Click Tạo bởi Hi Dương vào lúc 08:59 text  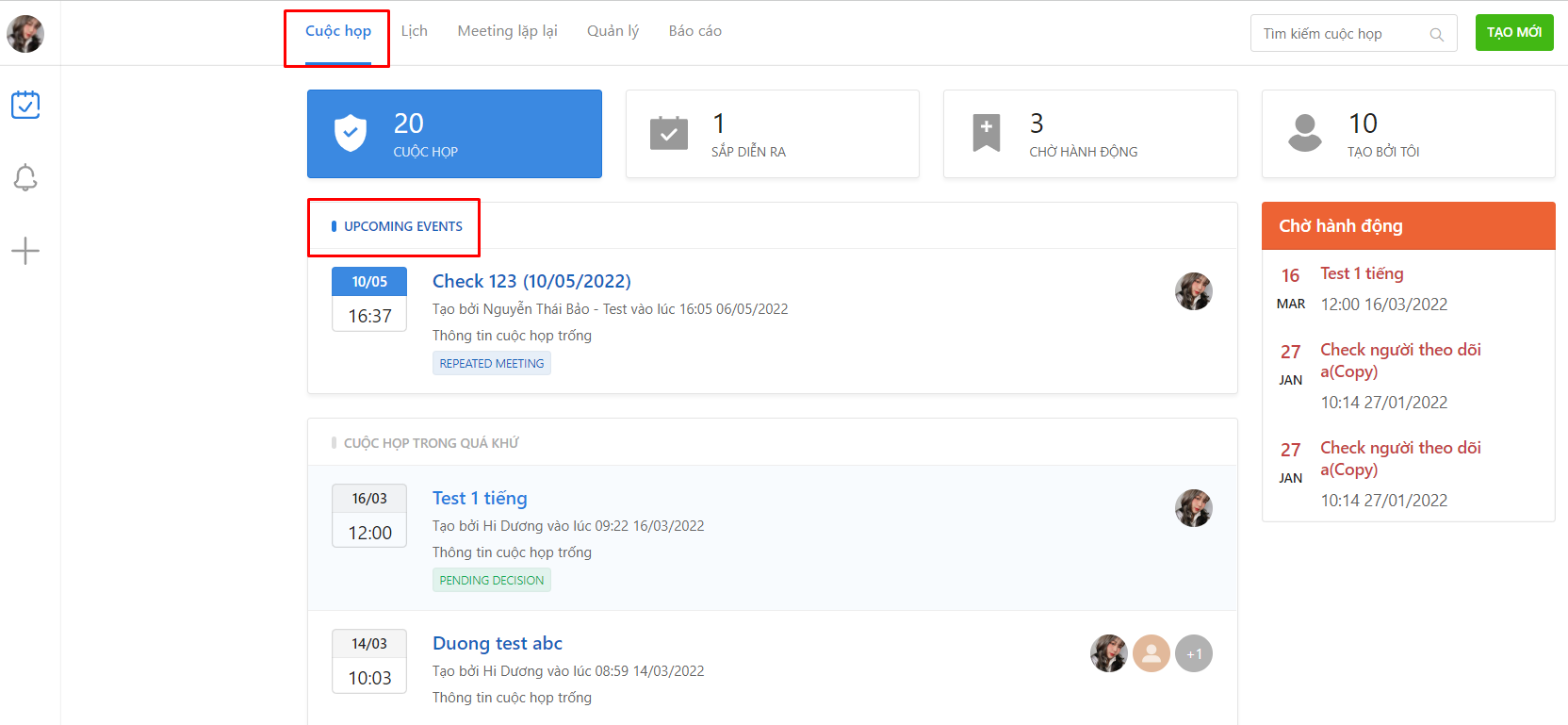[568, 671]
